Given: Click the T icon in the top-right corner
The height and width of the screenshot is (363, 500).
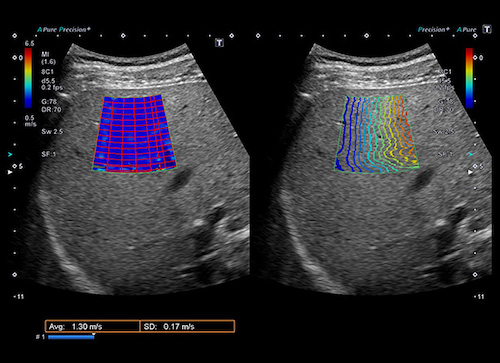Looking at the screenshot, I should point(487,29).
